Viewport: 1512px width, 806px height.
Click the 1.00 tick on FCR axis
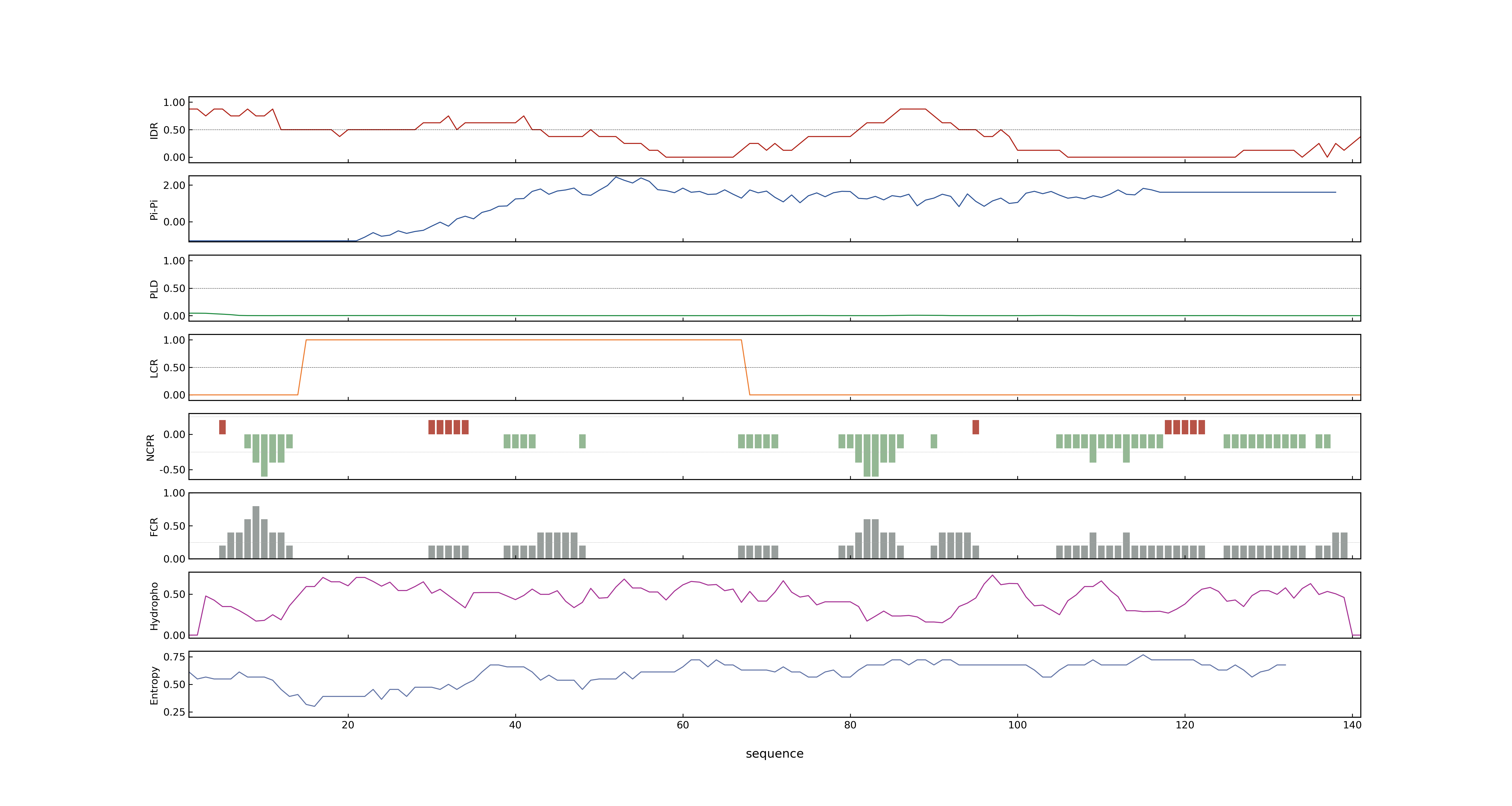(174, 493)
